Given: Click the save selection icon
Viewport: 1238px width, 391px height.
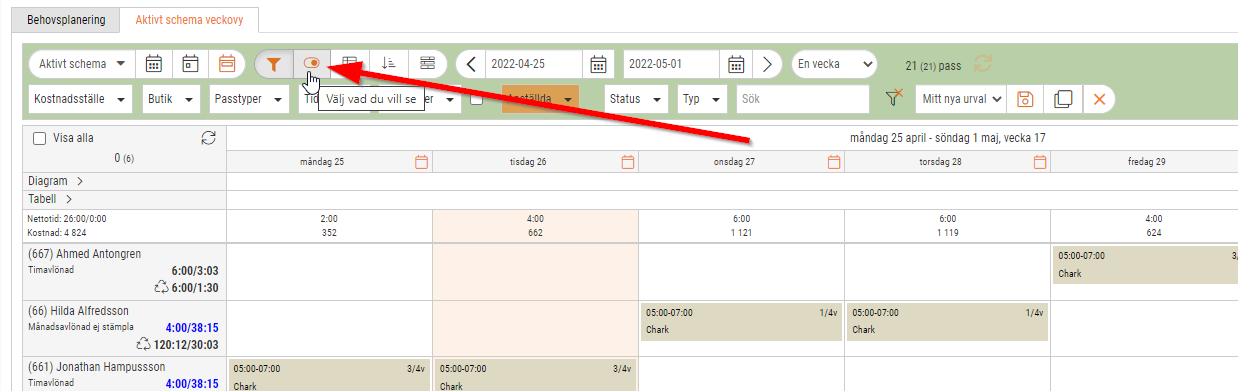Looking at the screenshot, I should 1024,99.
